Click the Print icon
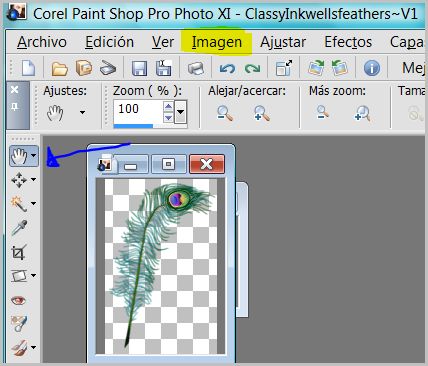This screenshot has width=428, height=366. pos(196,68)
